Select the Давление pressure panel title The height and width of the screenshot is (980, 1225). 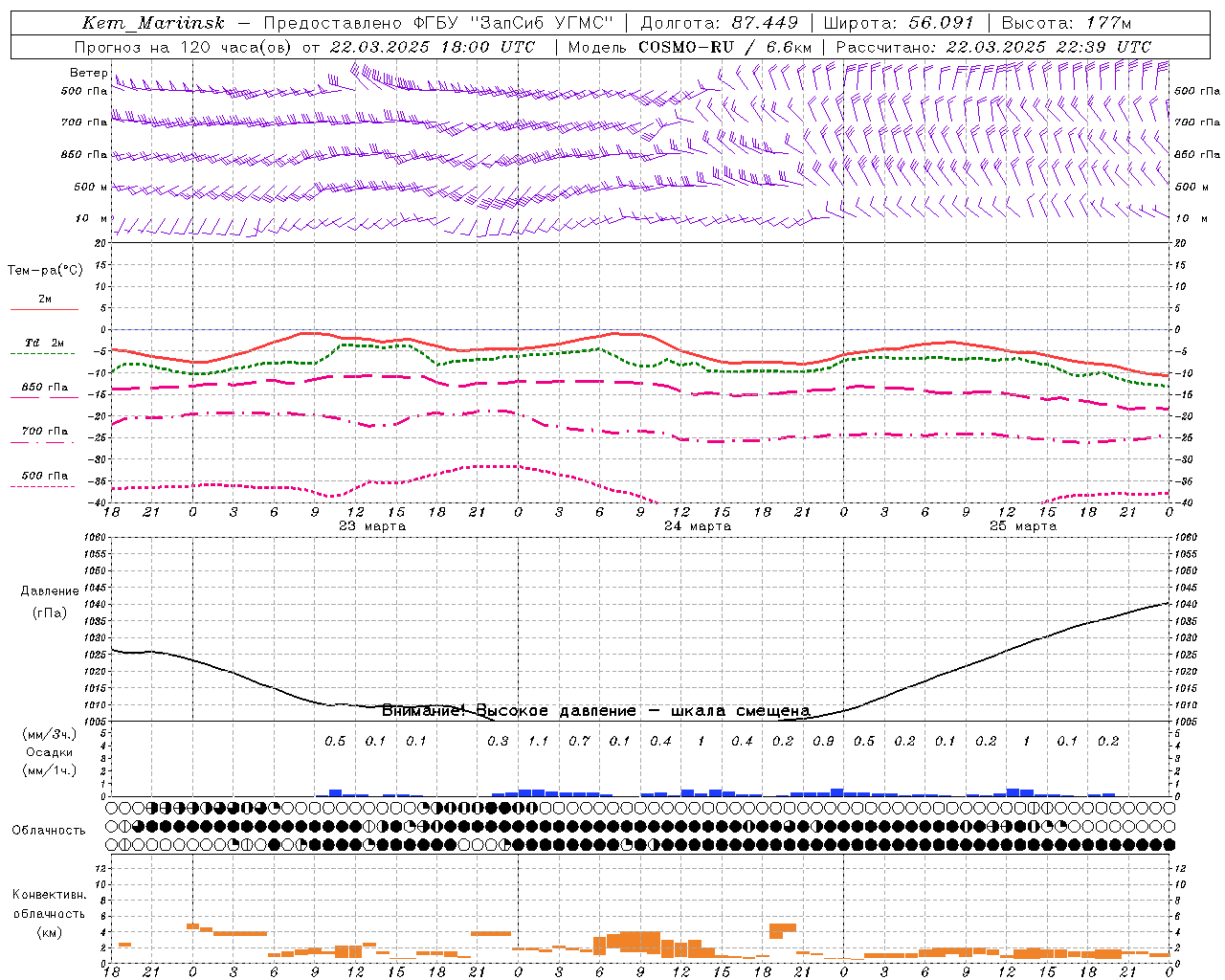tap(50, 591)
